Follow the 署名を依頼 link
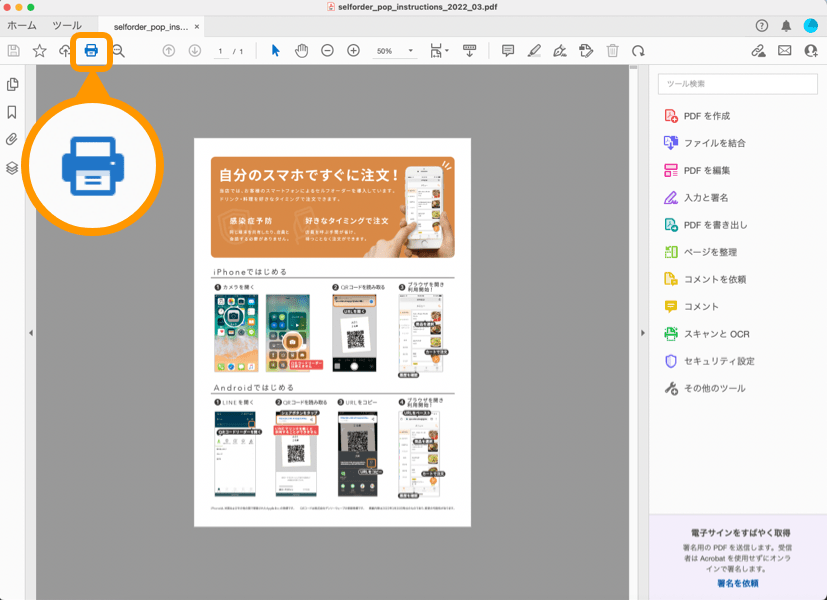 (737, 583)
